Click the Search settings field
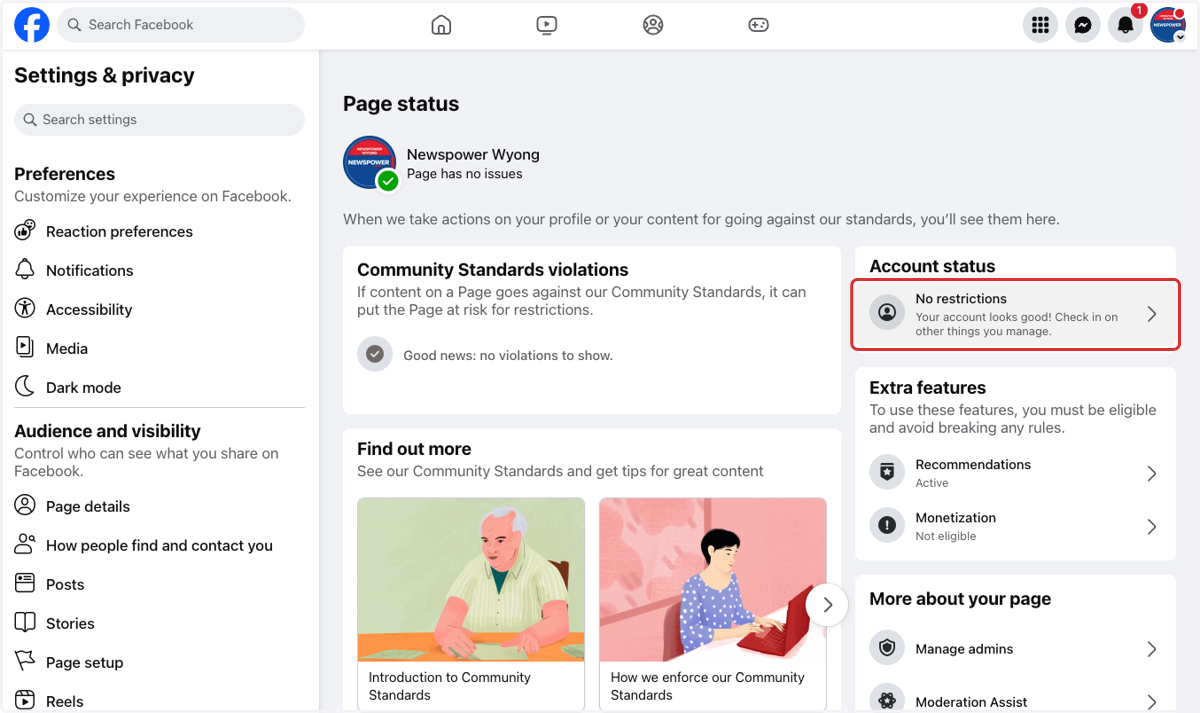This screenshot has width=1200, height=713. [x=160, y=119]
